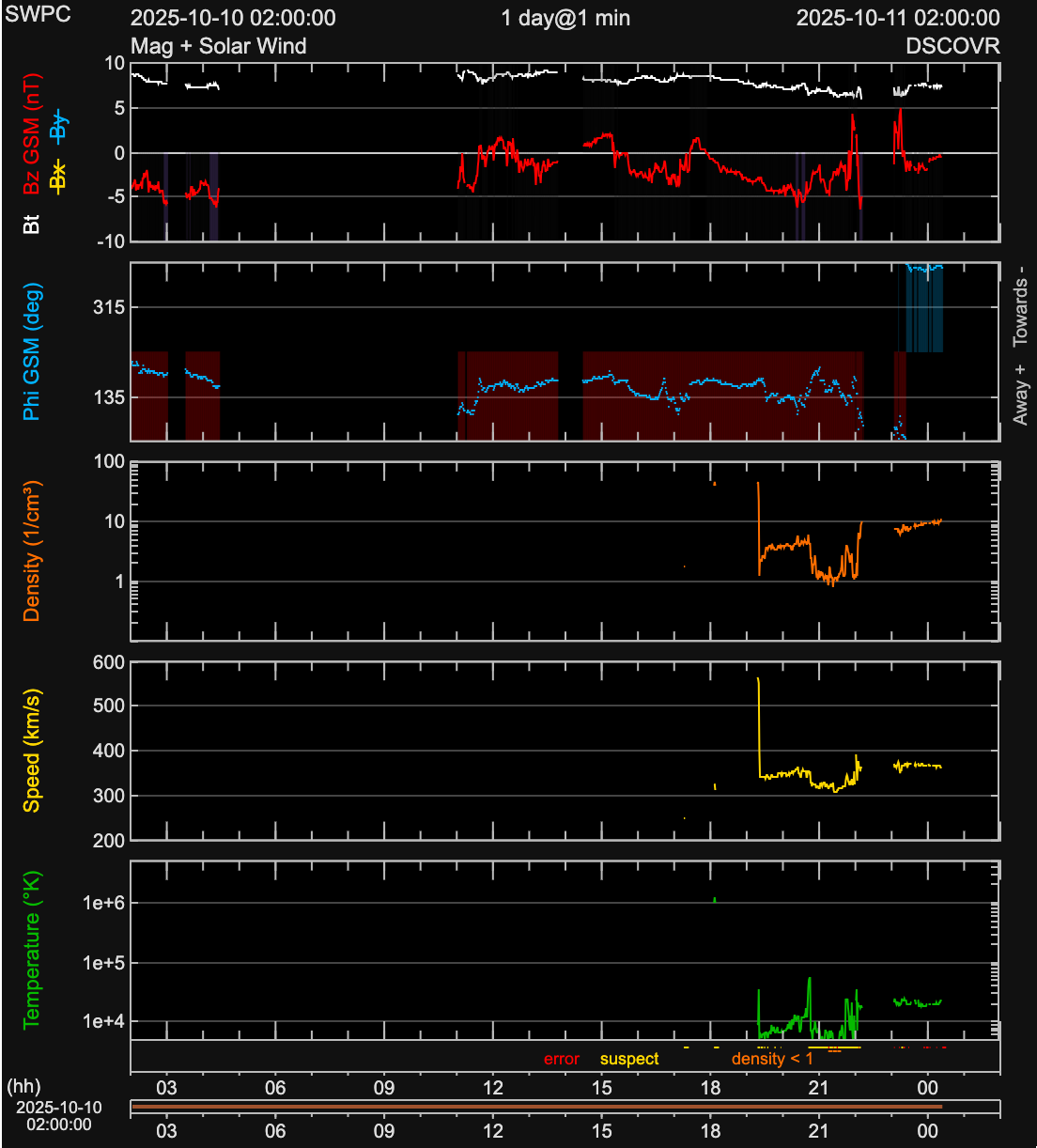
Task: Click the red 'error' flag legend
Action: tap(562, 1059)
